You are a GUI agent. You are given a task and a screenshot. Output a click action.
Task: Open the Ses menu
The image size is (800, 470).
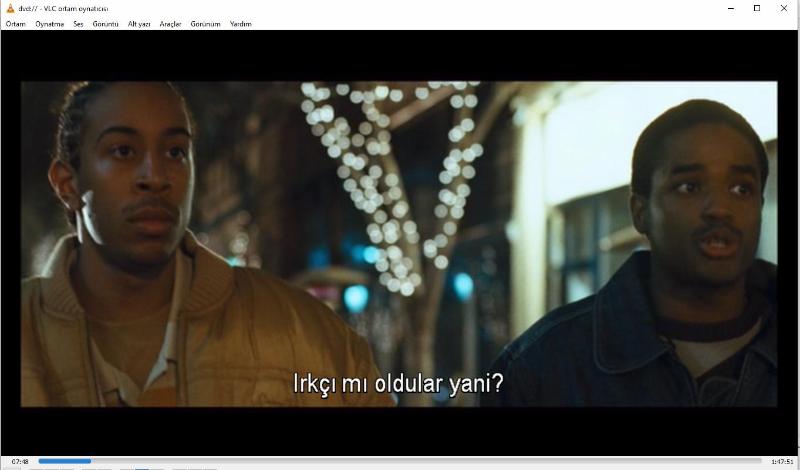[x=78, y=23]
